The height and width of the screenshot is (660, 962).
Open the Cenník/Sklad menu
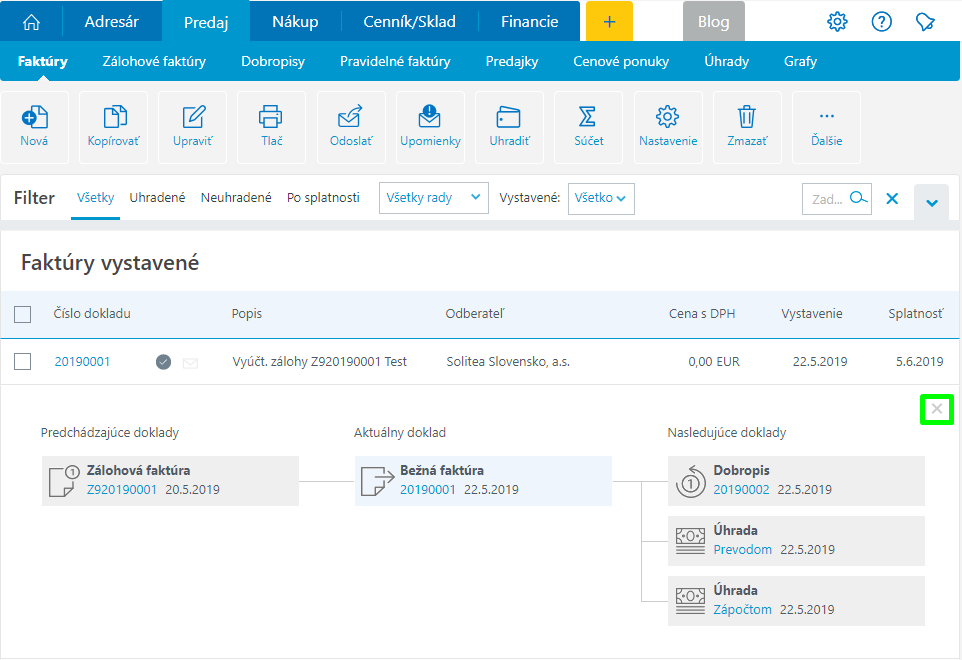click(407, 21)
